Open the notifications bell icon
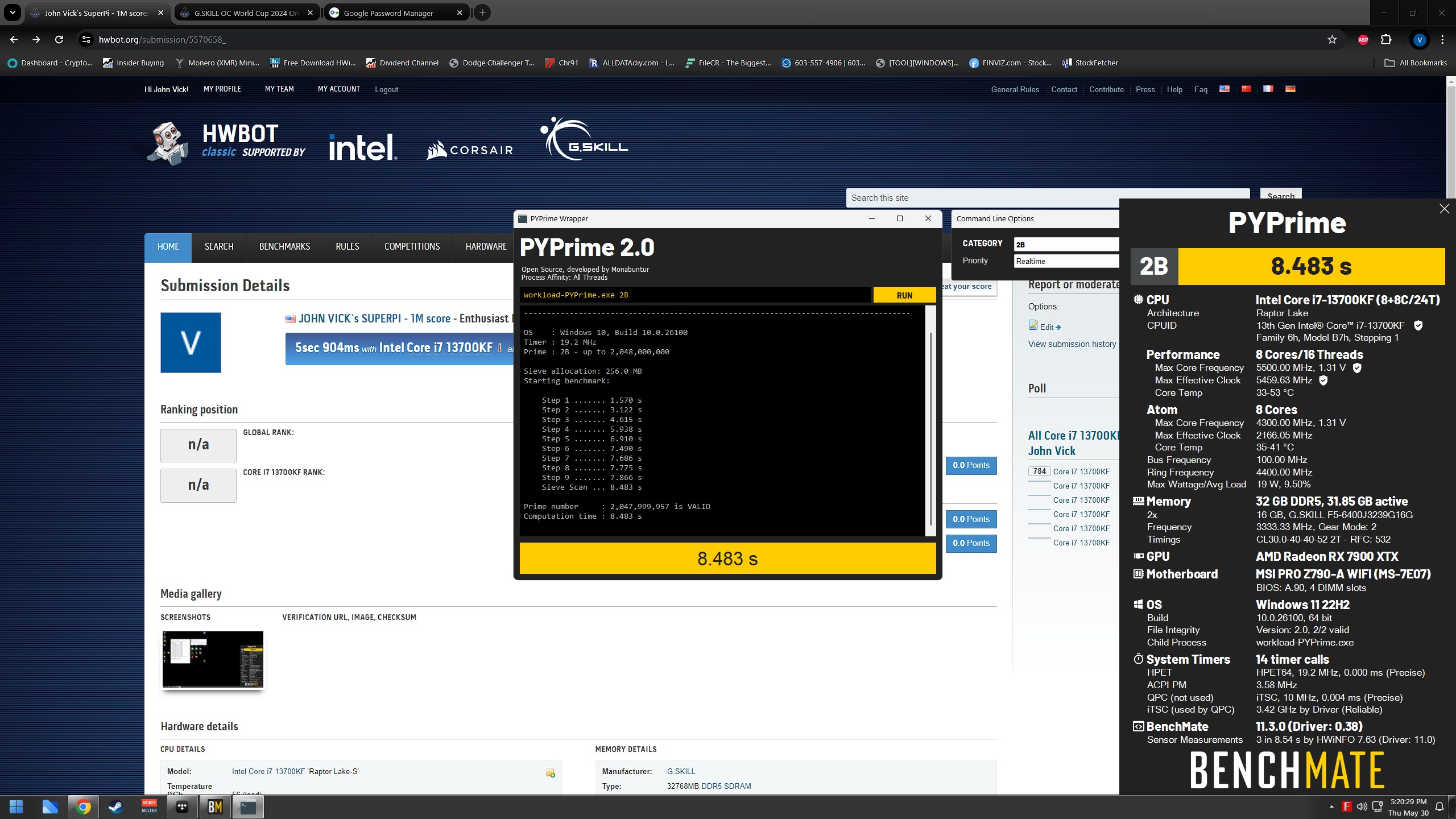 click(1440, 806)
